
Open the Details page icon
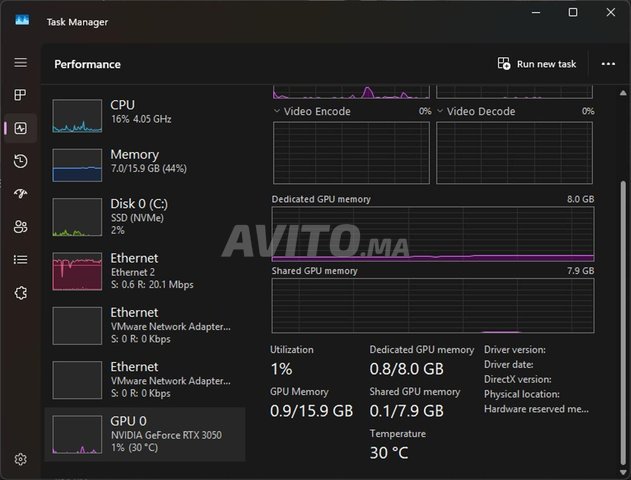20,260
